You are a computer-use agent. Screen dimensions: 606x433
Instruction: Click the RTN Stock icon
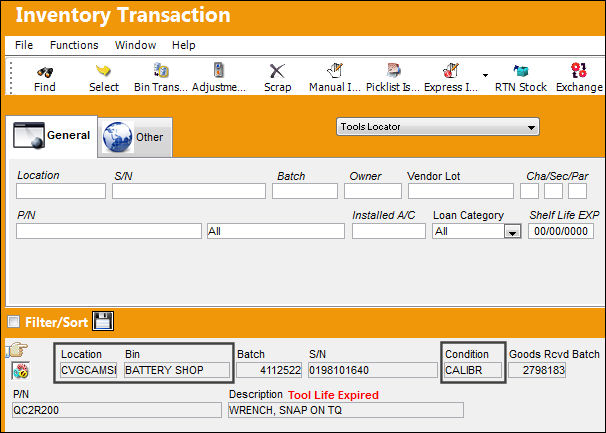point(521,71)
